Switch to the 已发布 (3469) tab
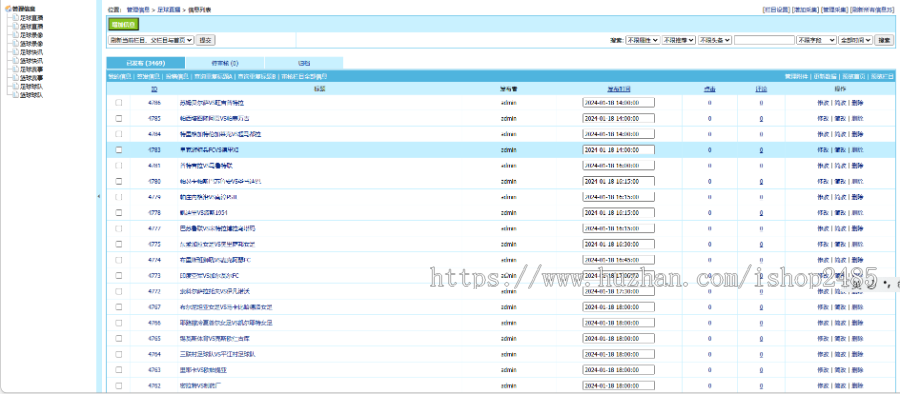This screenshot has width=900, height=394. 146,63
